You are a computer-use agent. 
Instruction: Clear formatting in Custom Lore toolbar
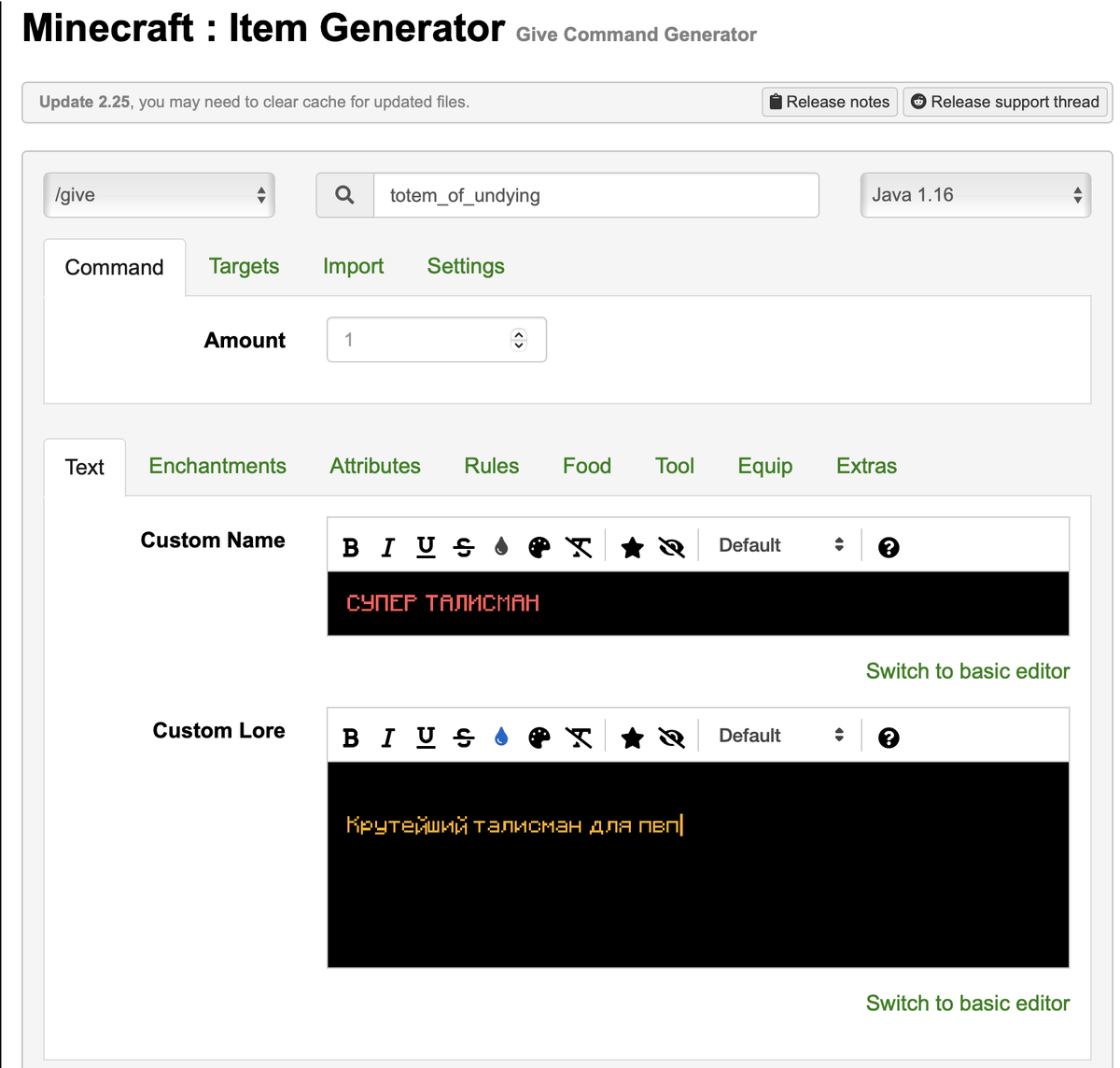579,738
